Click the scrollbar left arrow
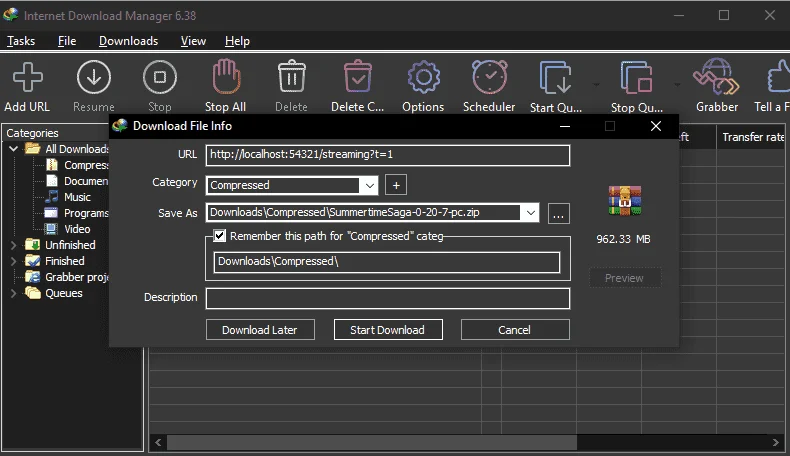This screenshot has height=456, width=790. [x=158, y=442]
